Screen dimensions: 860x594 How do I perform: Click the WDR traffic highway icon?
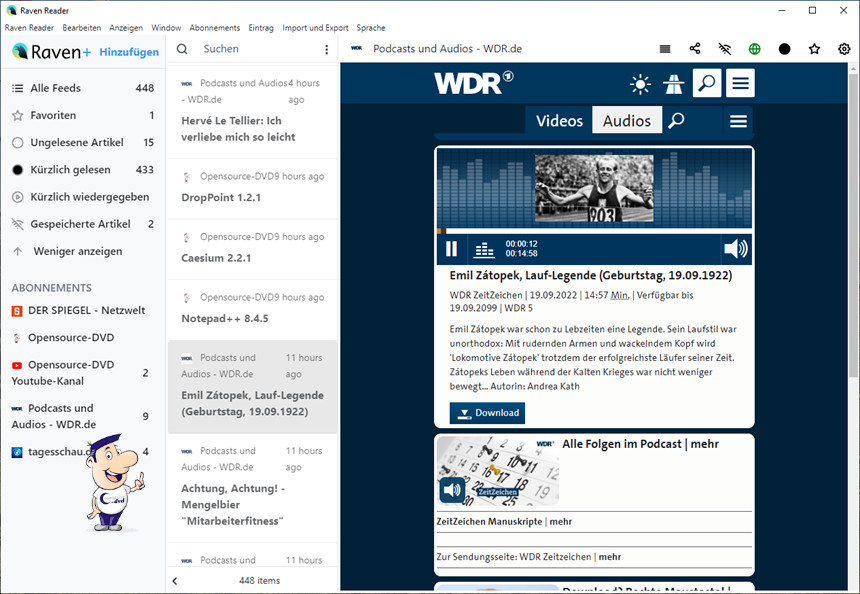(673, 83)
